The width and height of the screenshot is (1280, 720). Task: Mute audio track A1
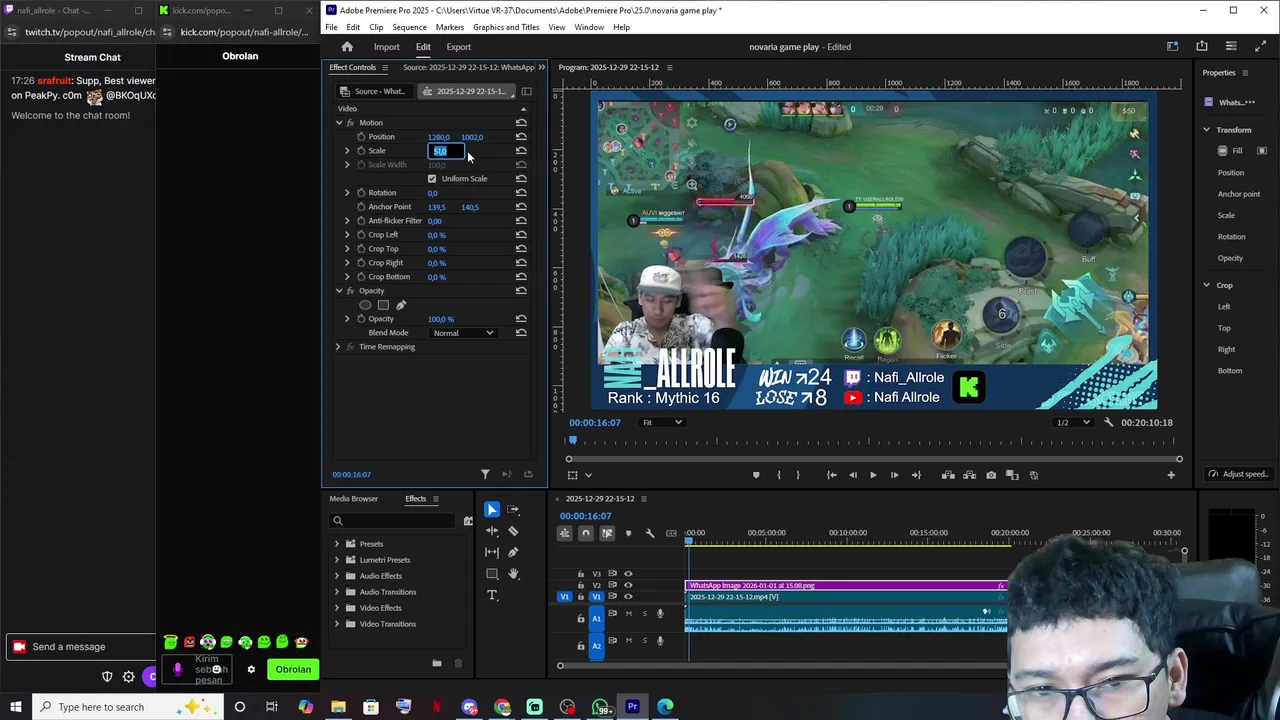tap(628, 613)
